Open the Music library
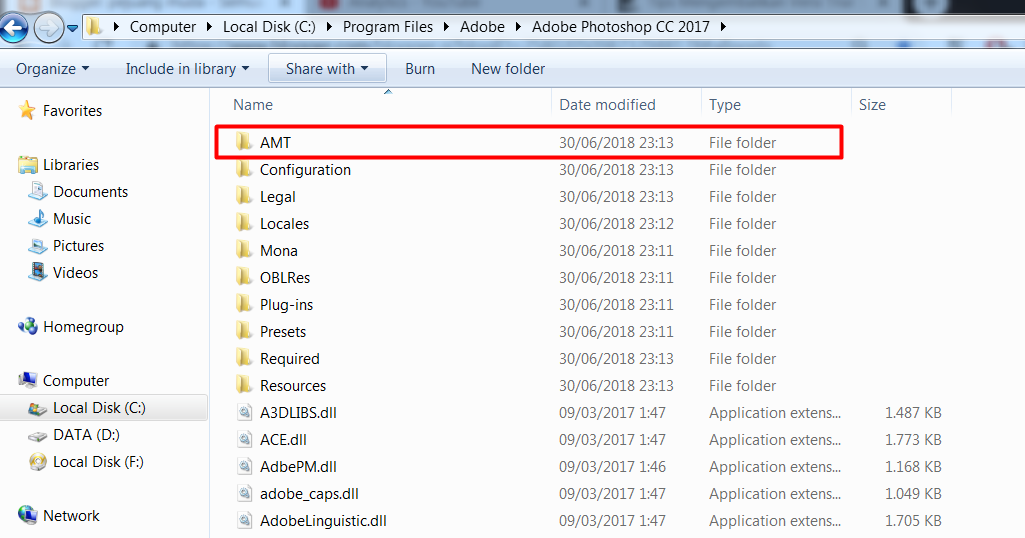 [x=72, y=218]
